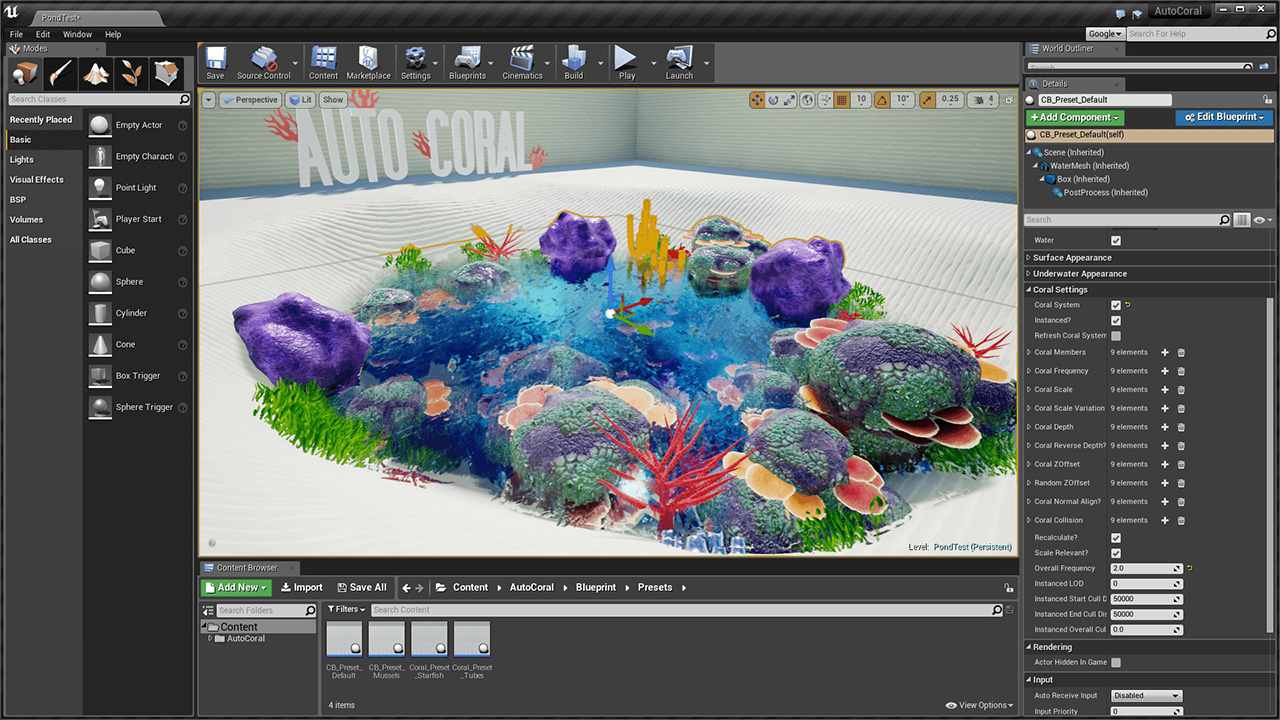The width and height of the screenshot is (1280, 720).
Task: Select Foliage mode leaf icon
Action: (132, 73)
